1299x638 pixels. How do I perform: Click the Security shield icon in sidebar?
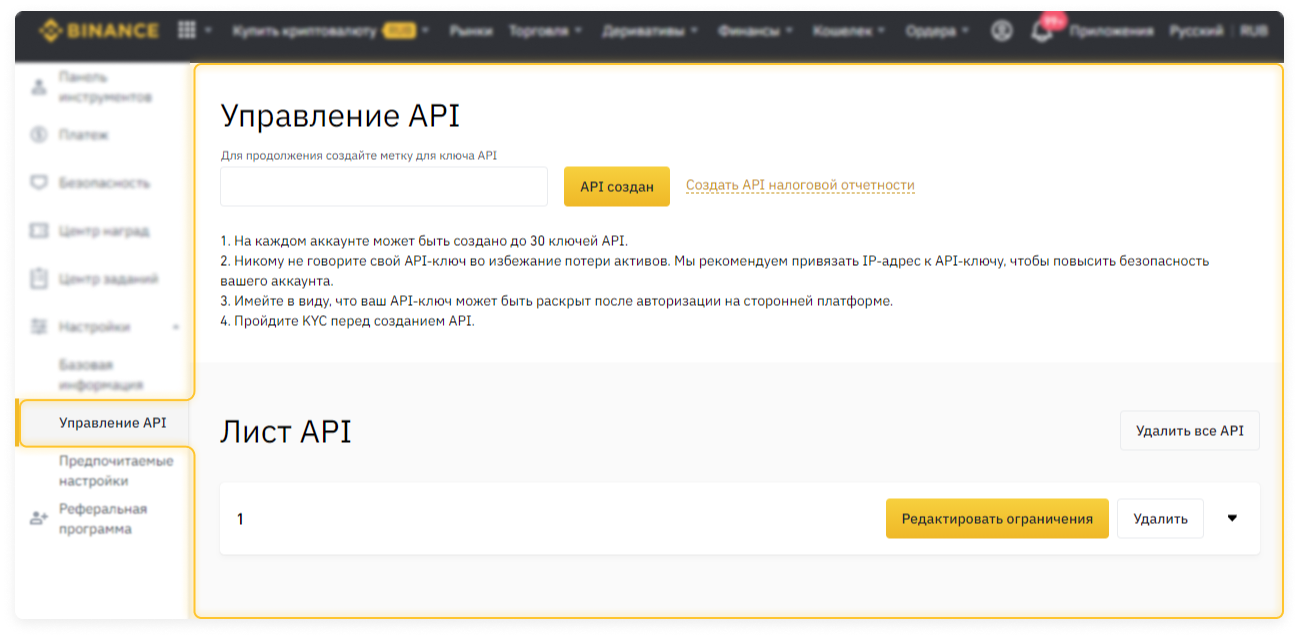(x=39, y=183)
